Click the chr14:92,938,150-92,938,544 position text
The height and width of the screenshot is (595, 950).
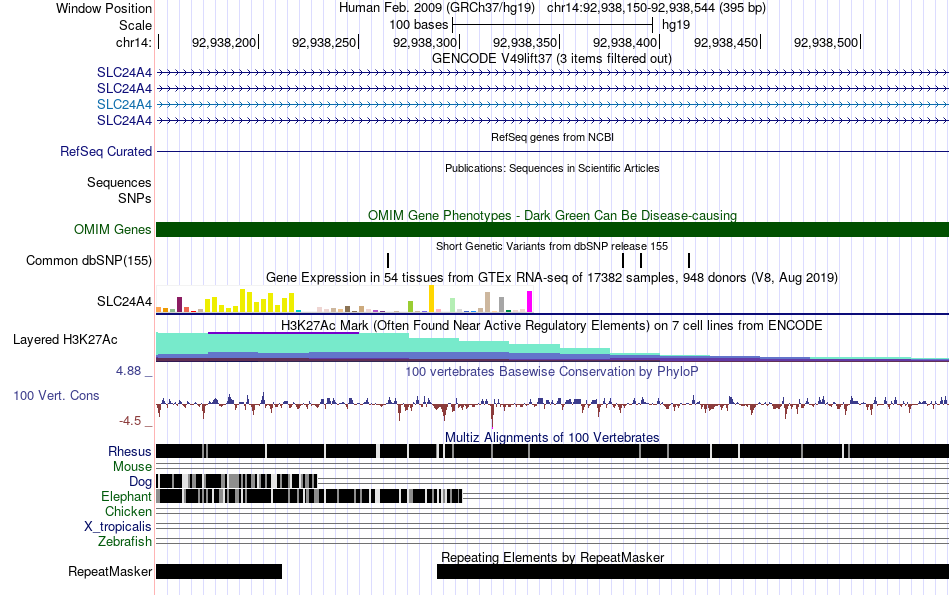(656, 8)
